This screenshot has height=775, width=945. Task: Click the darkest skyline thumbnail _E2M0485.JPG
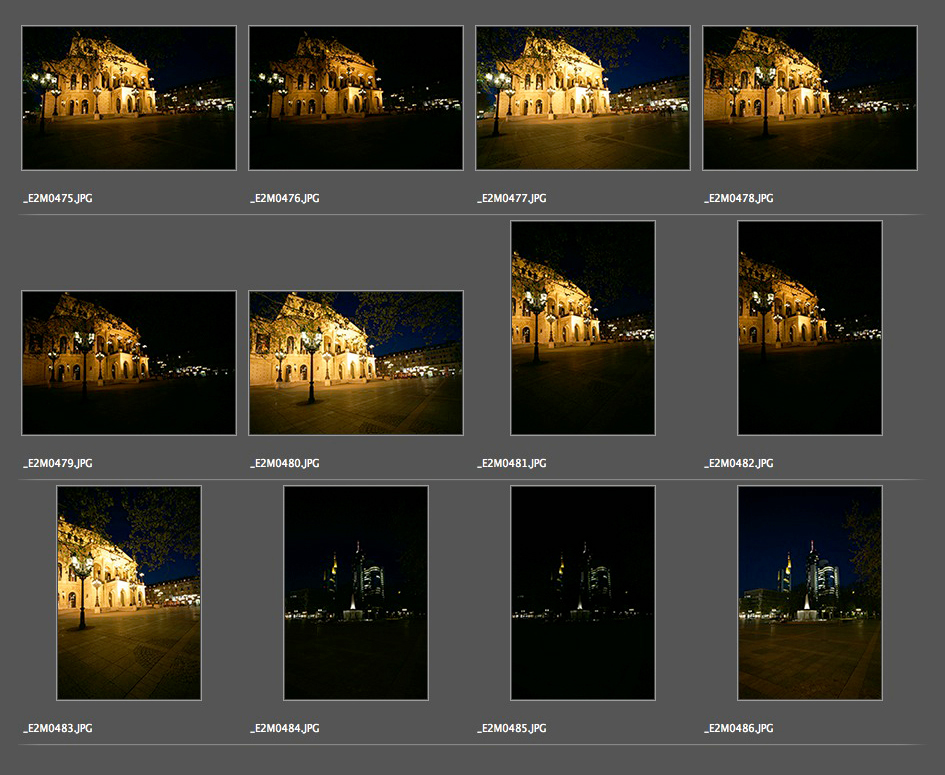click(583, 593)
